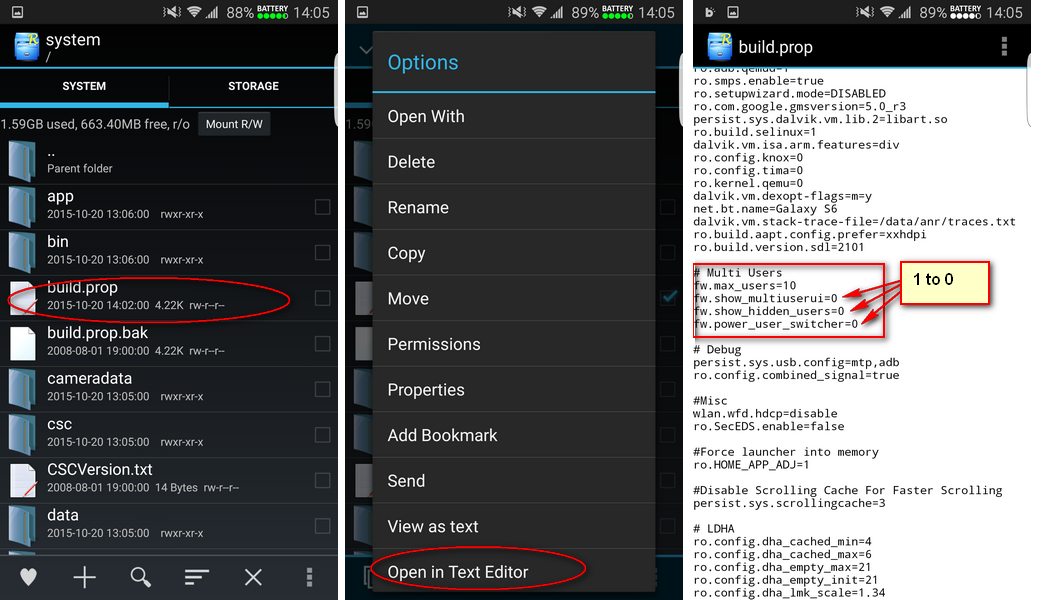The image size is (1047, 600).
Task: Tap line fw.max_users=10 in editor
Action: 745,286
